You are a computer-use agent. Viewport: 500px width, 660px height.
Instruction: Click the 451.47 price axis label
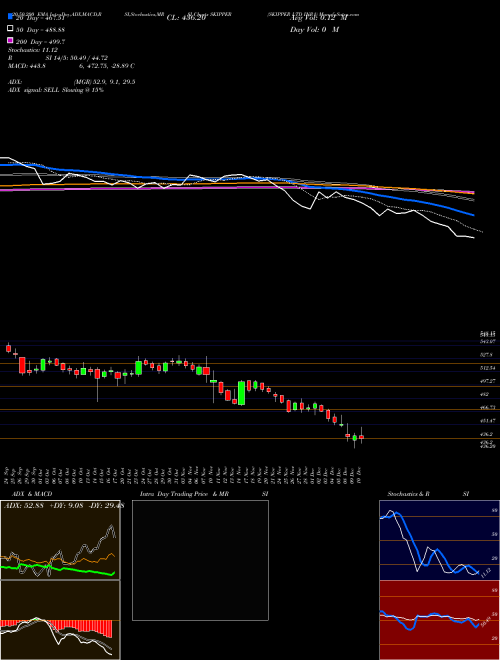tap(488, 420)
